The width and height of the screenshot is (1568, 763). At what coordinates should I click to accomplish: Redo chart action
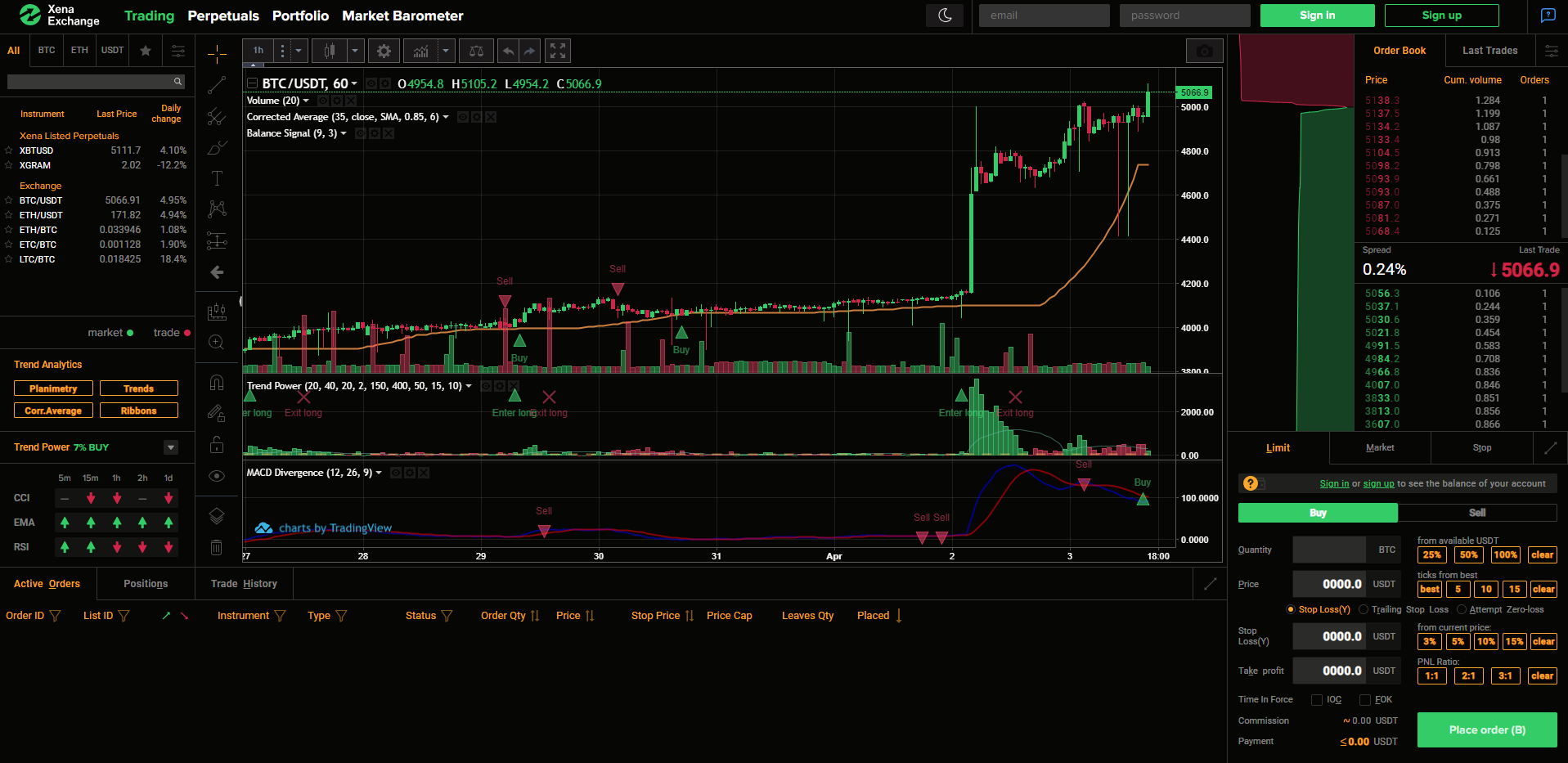[530, 52]
